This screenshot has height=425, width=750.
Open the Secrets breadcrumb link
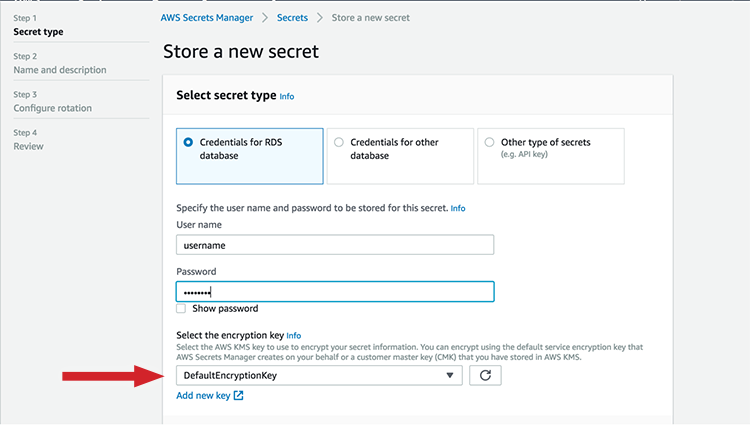[292, 18]
